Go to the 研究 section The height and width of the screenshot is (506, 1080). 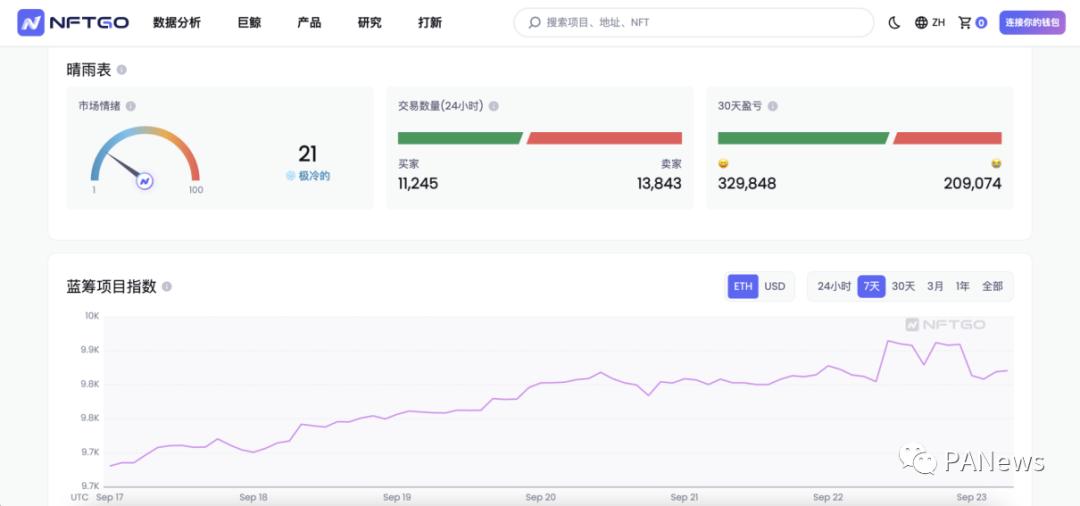369,22
